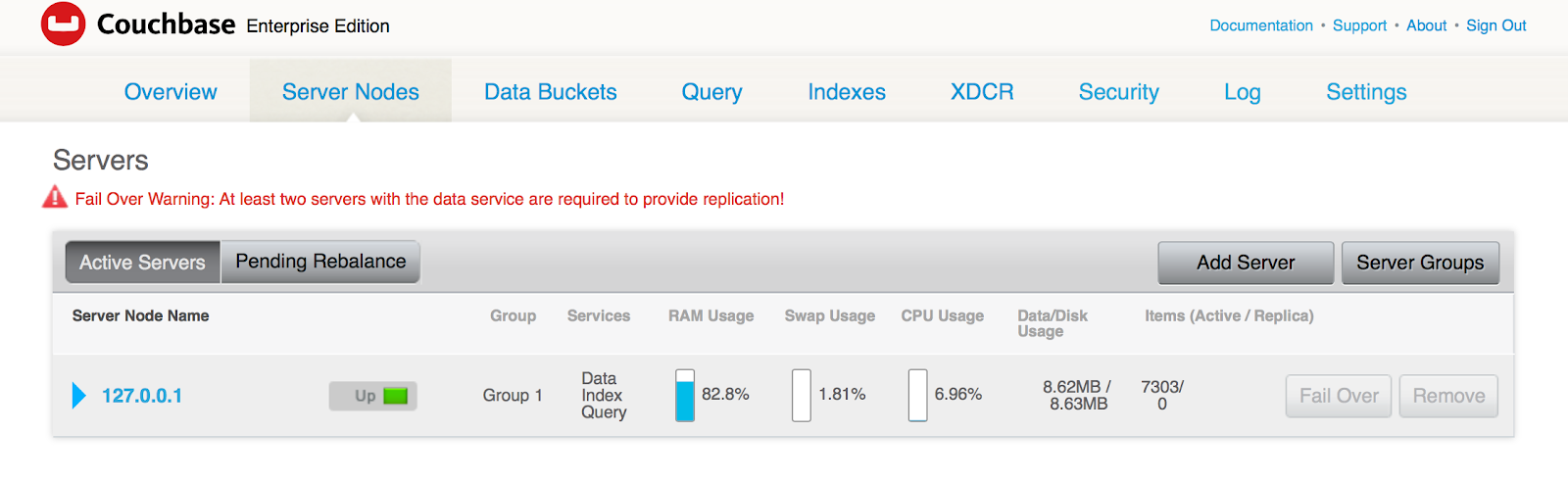Open the Documentation link
Screen dimensions: 1568x481
[1261, 25]
